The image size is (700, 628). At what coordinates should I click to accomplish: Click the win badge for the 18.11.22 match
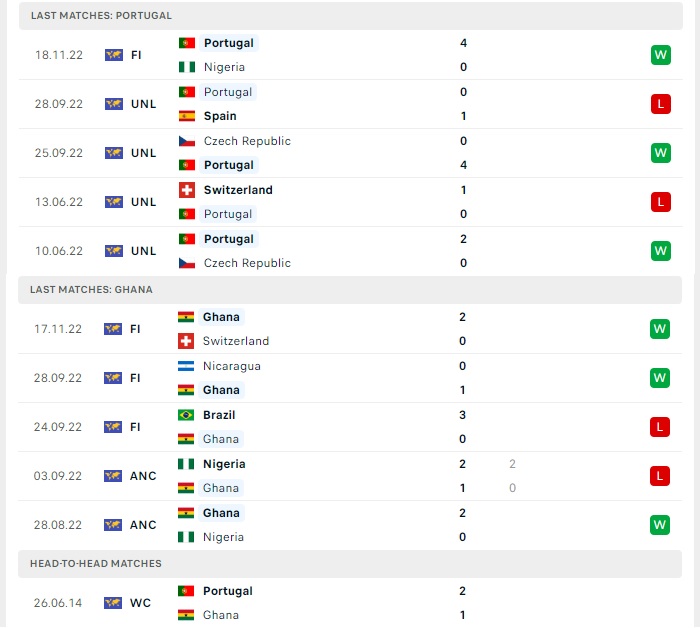click(x=660, y=55)
